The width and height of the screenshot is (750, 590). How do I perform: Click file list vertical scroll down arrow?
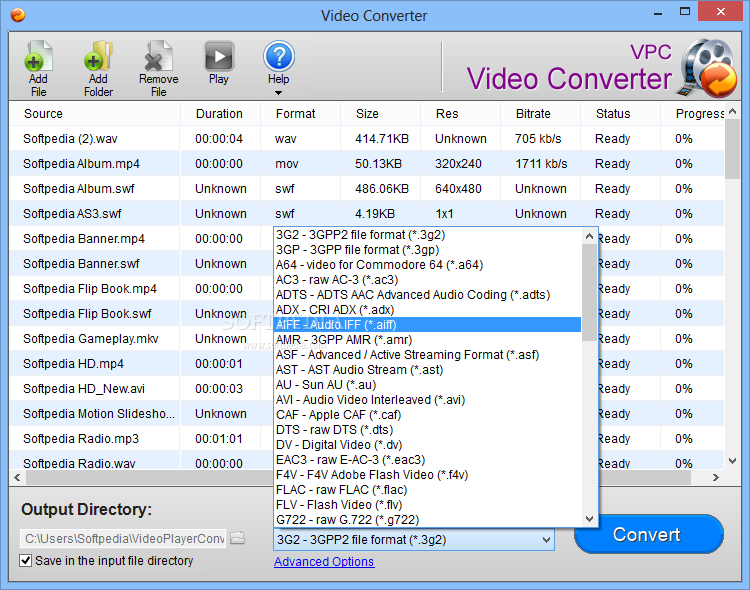[732, 461]
